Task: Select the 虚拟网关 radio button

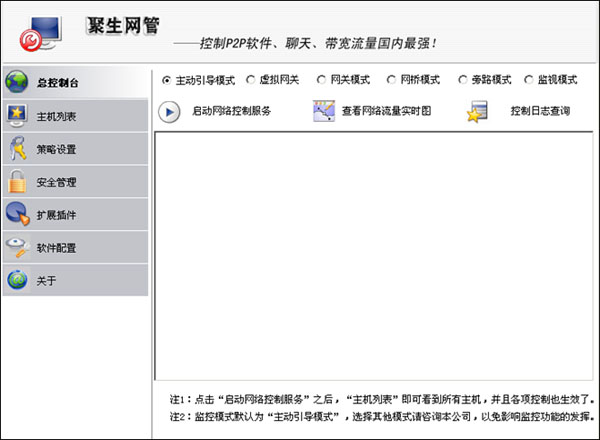Action: pyautogui.click(x=251, y=80)
